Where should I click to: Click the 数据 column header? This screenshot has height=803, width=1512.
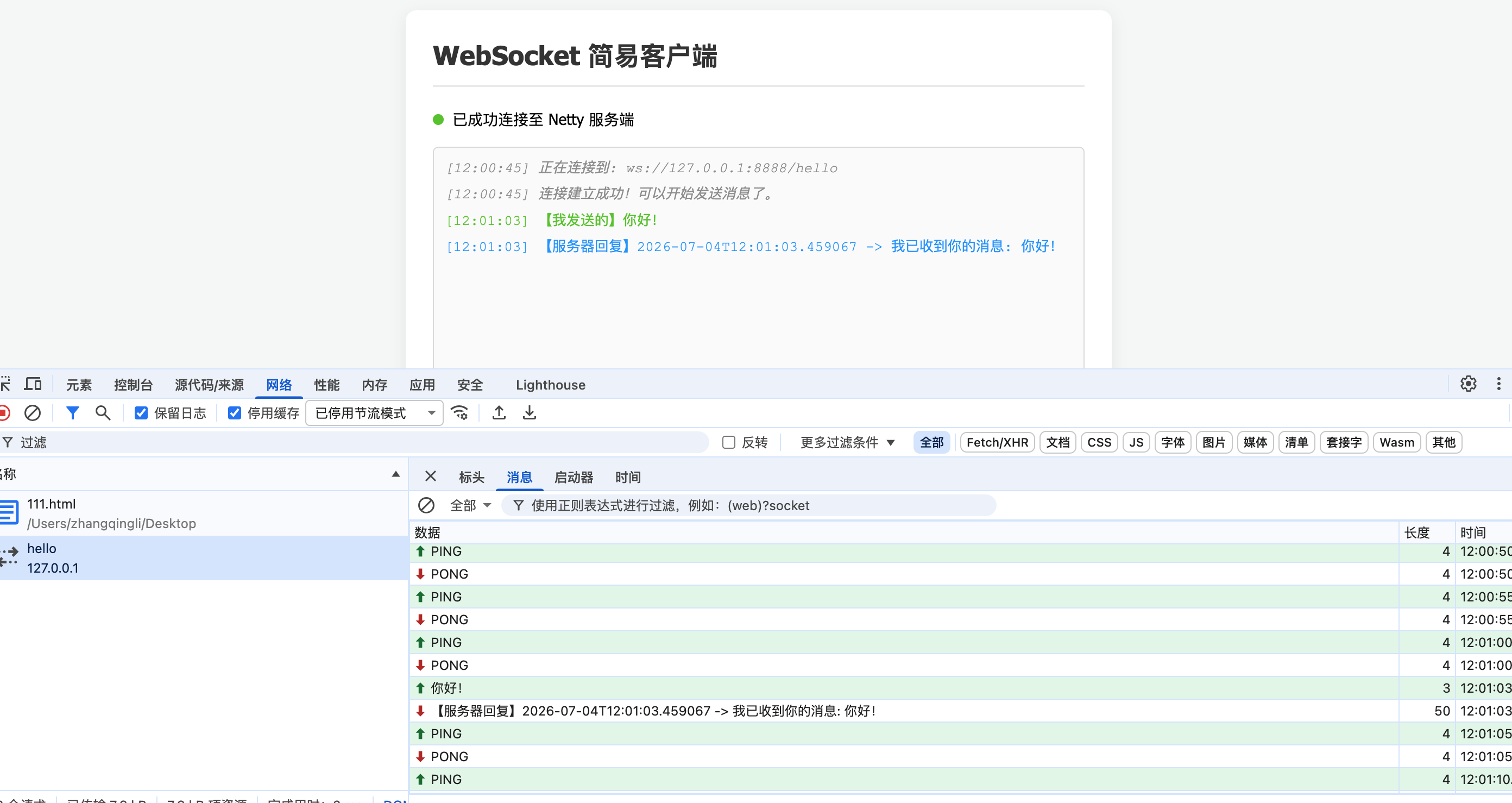[x=904, y=532]
